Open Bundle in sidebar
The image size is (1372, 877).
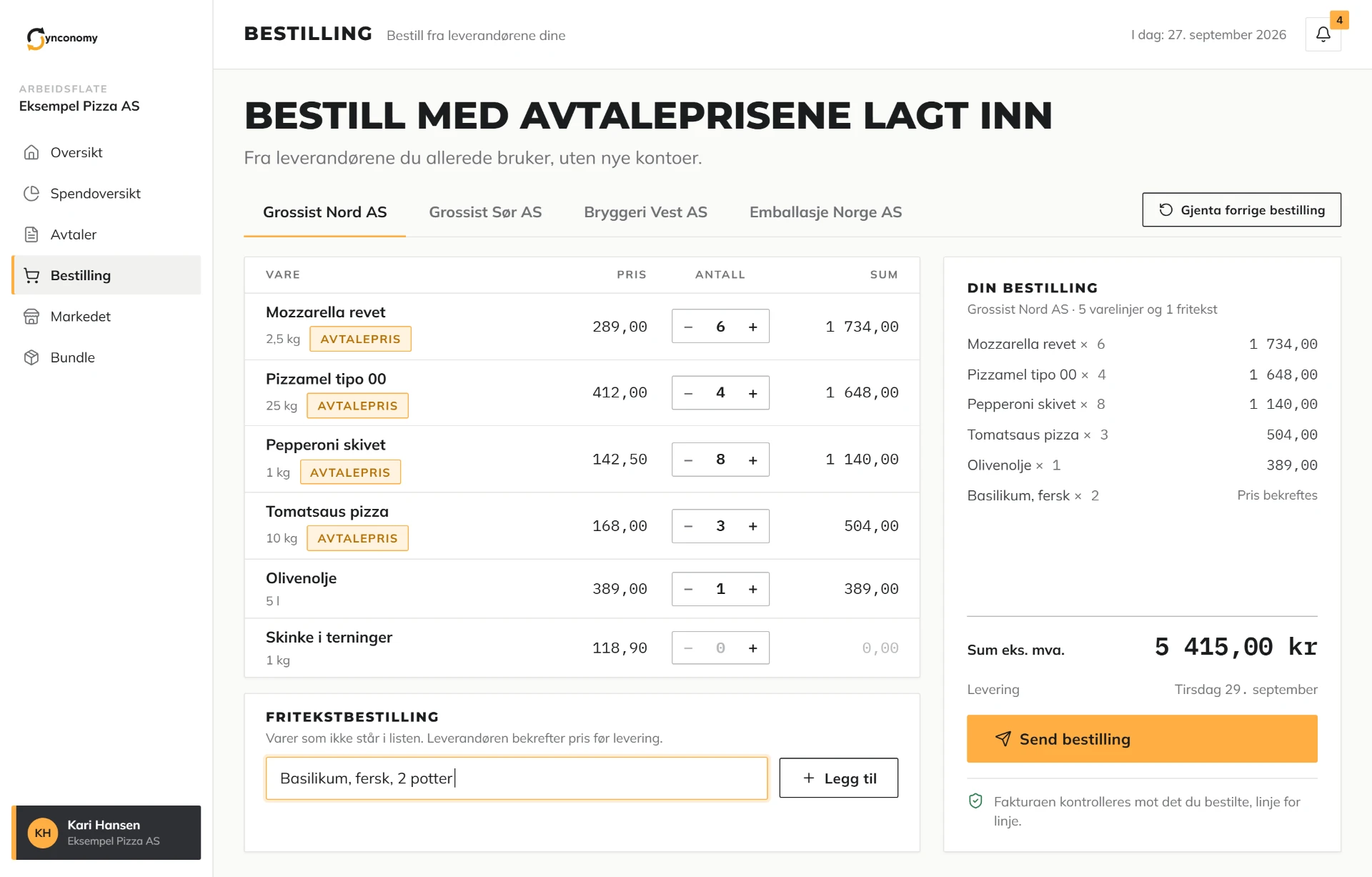106,357
